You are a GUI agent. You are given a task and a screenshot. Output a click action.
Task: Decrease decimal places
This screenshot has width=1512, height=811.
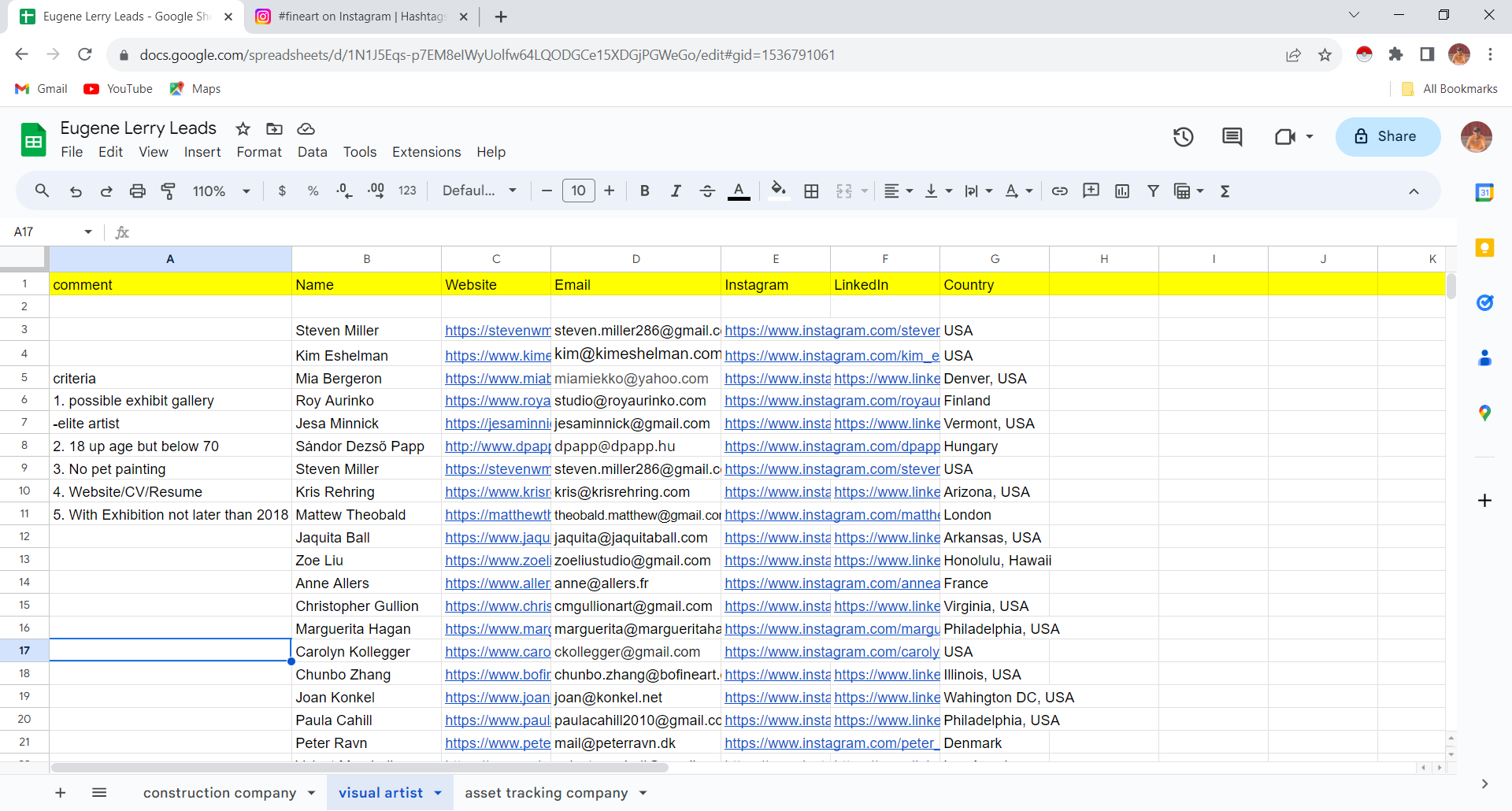tap(344, 191)
